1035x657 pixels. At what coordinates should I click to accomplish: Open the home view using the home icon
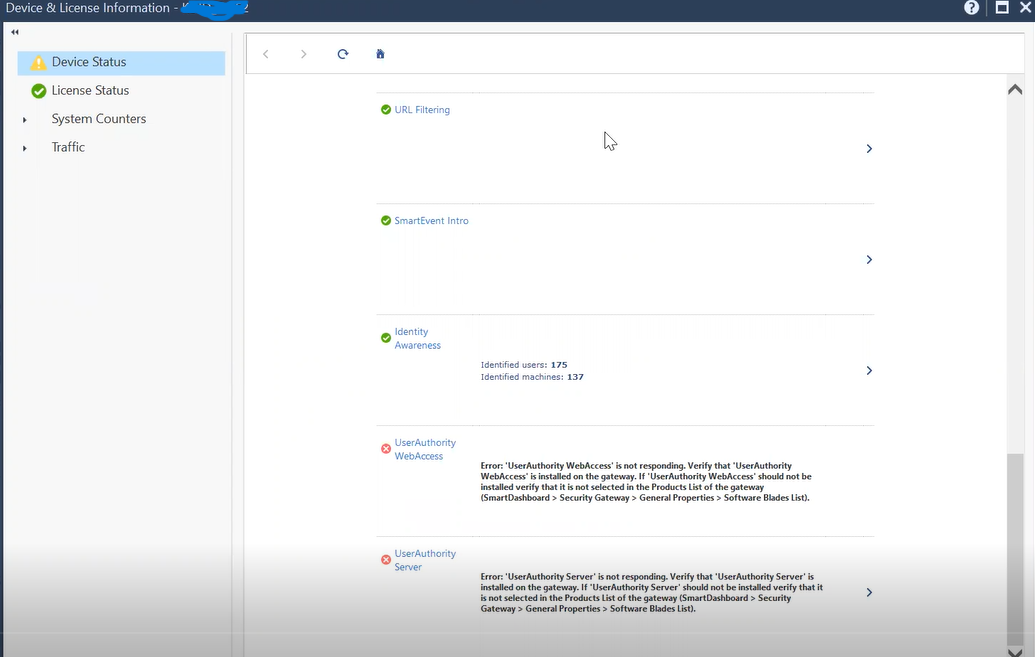point(380,54)
